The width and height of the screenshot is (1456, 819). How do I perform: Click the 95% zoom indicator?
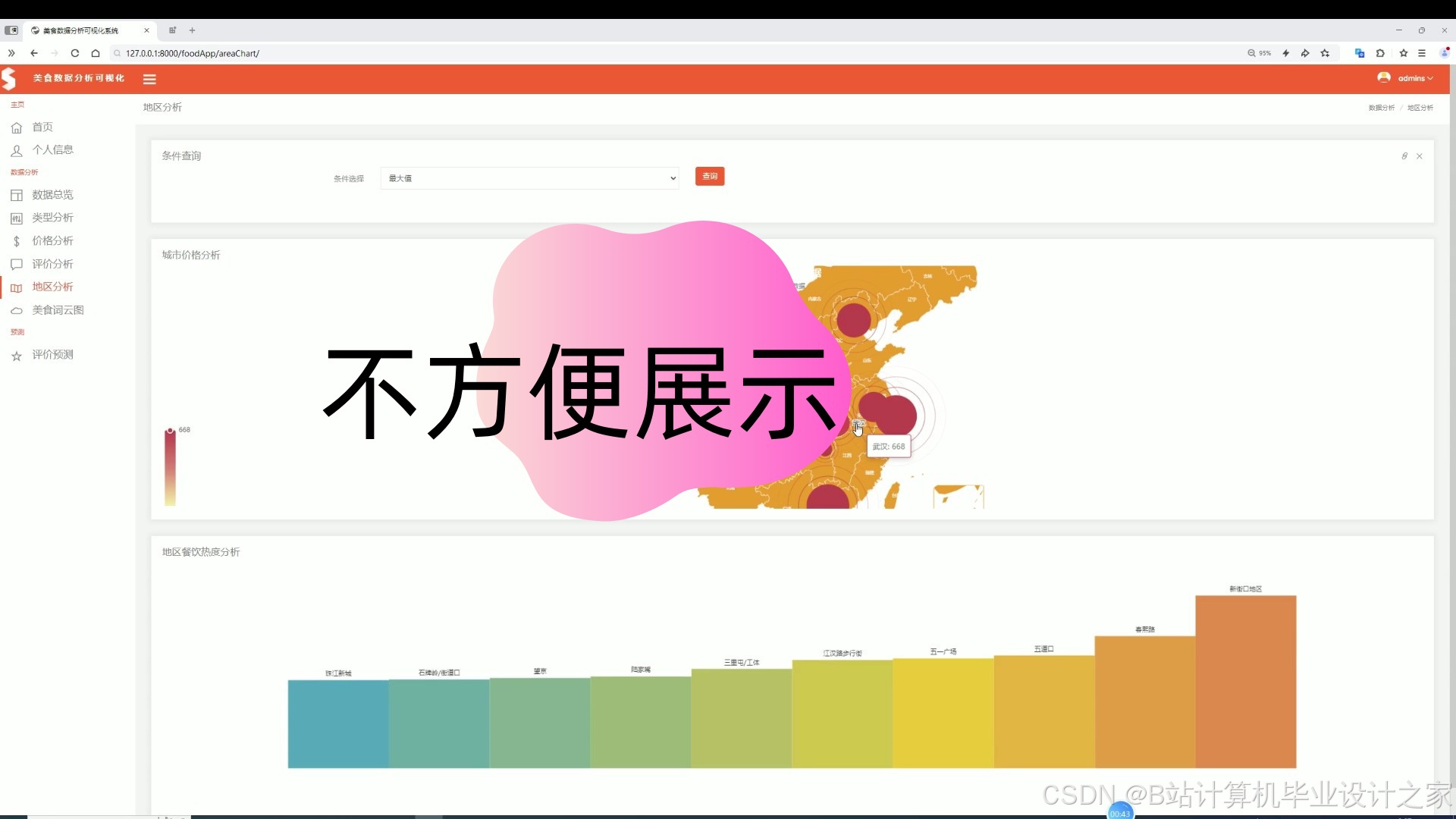coord(1260,53)
